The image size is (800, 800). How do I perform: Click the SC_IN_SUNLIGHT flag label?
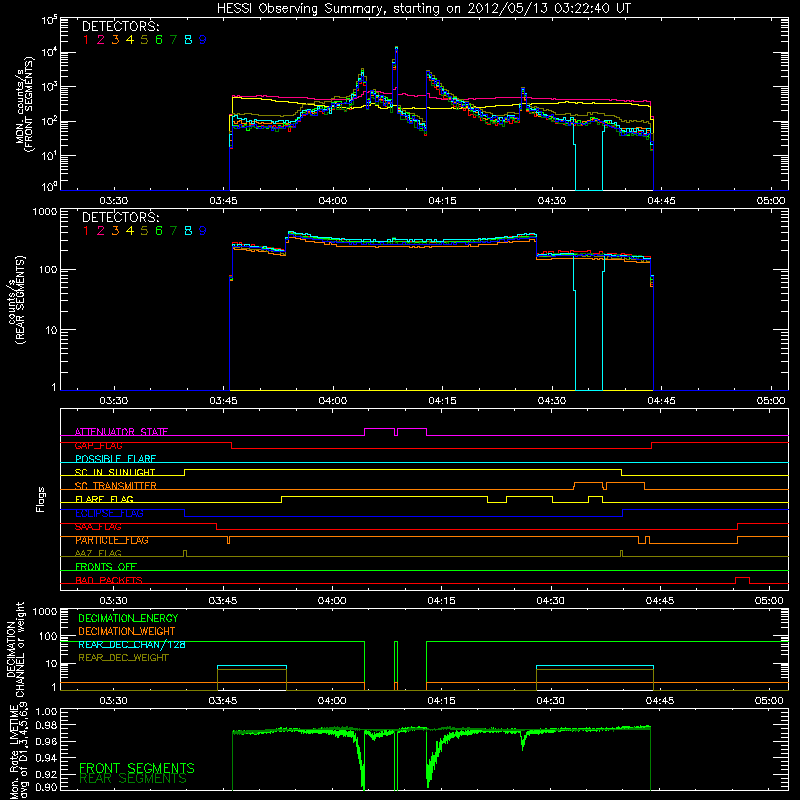115,472
